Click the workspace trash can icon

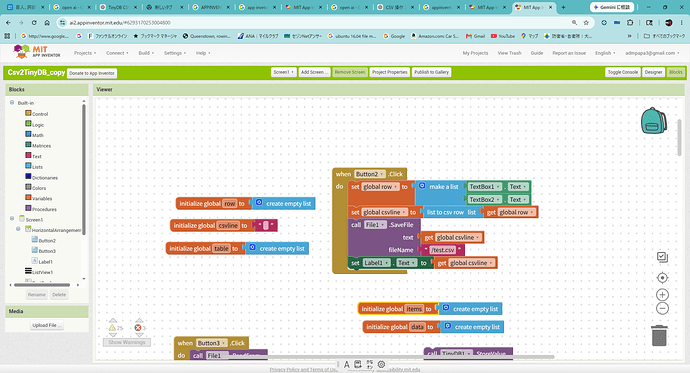coord(659,336)
